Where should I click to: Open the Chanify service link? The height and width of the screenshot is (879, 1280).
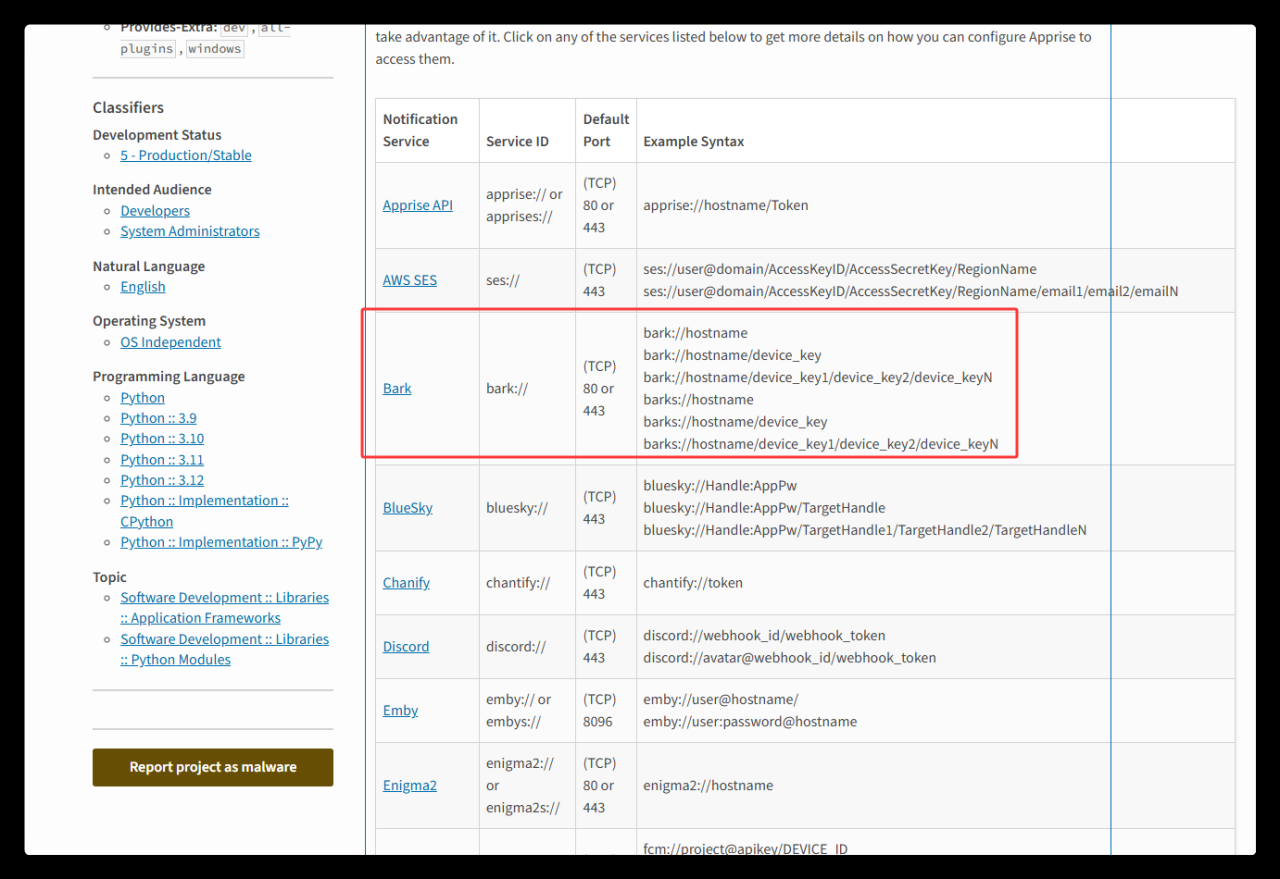(x=406, y=582)
